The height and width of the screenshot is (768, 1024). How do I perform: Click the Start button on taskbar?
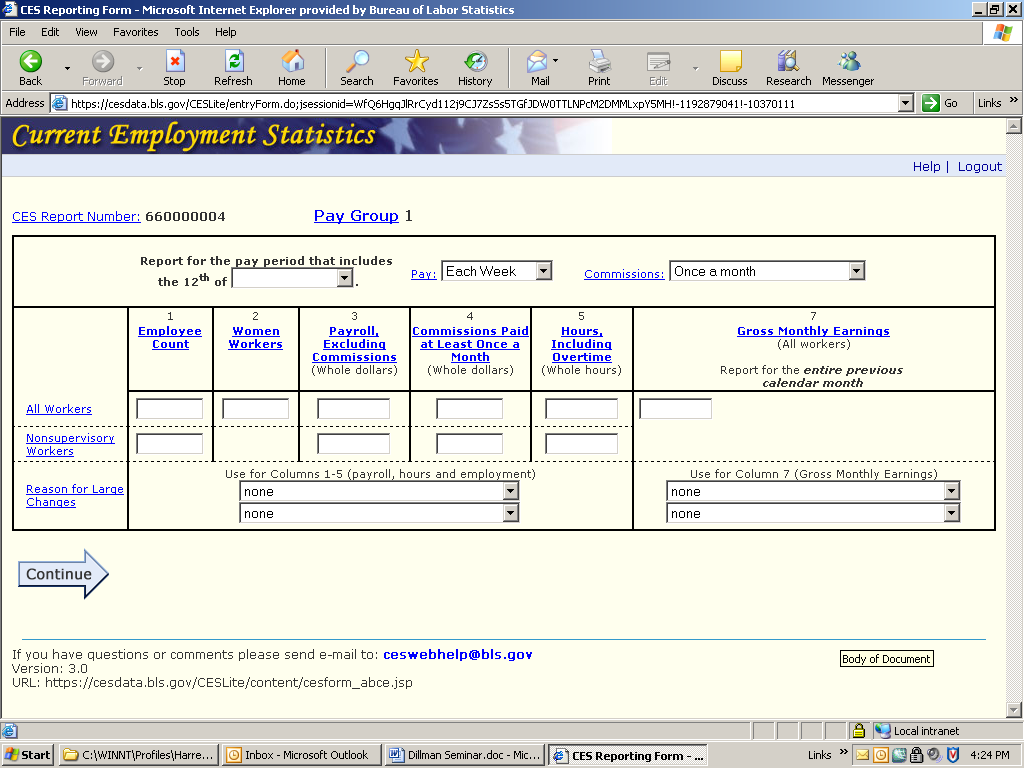(28, 755)
